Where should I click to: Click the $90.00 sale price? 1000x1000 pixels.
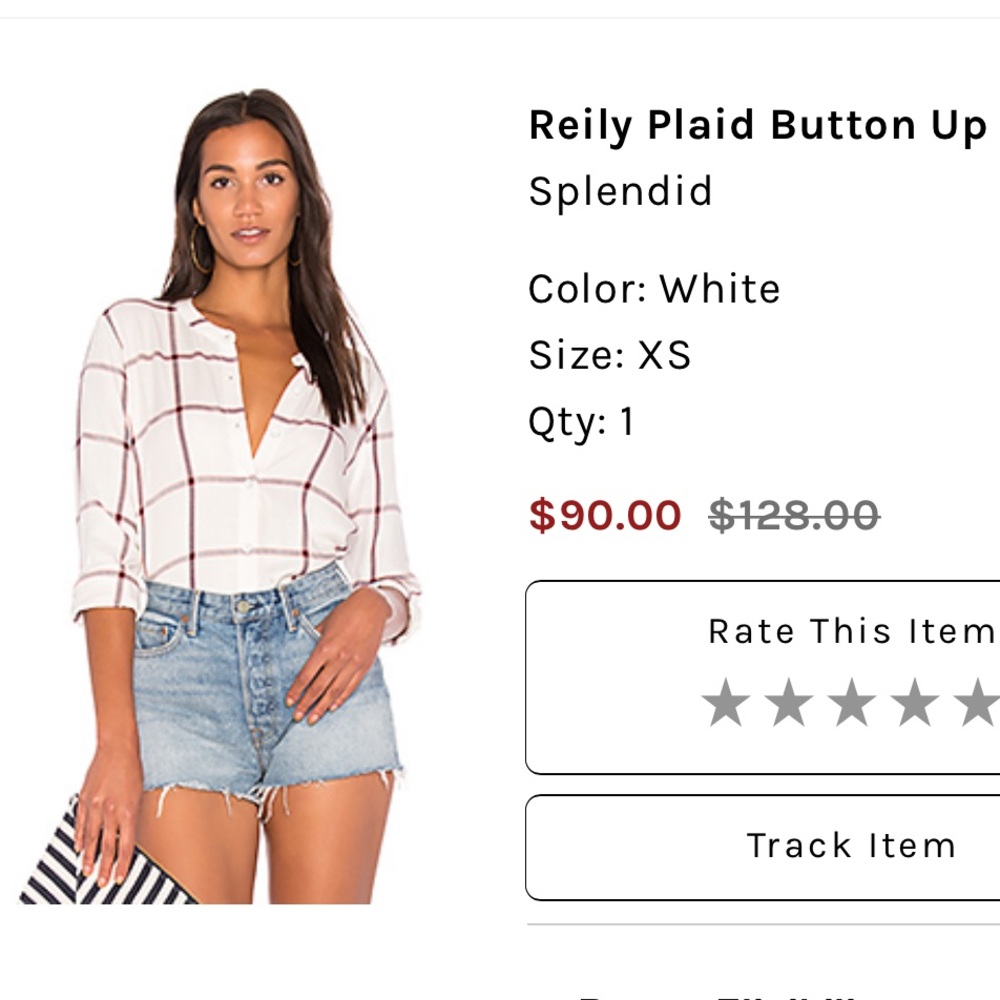click(604, 516)
